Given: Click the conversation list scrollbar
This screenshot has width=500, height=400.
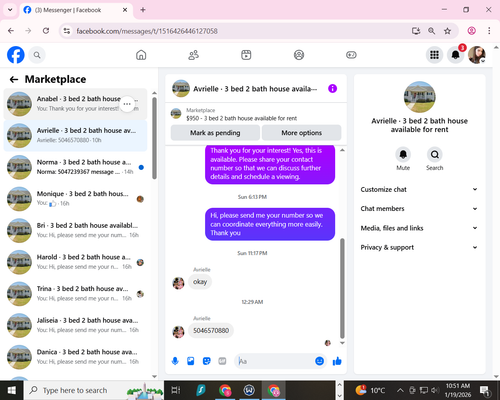Looking at the screenshot, I should coord(154,138).
